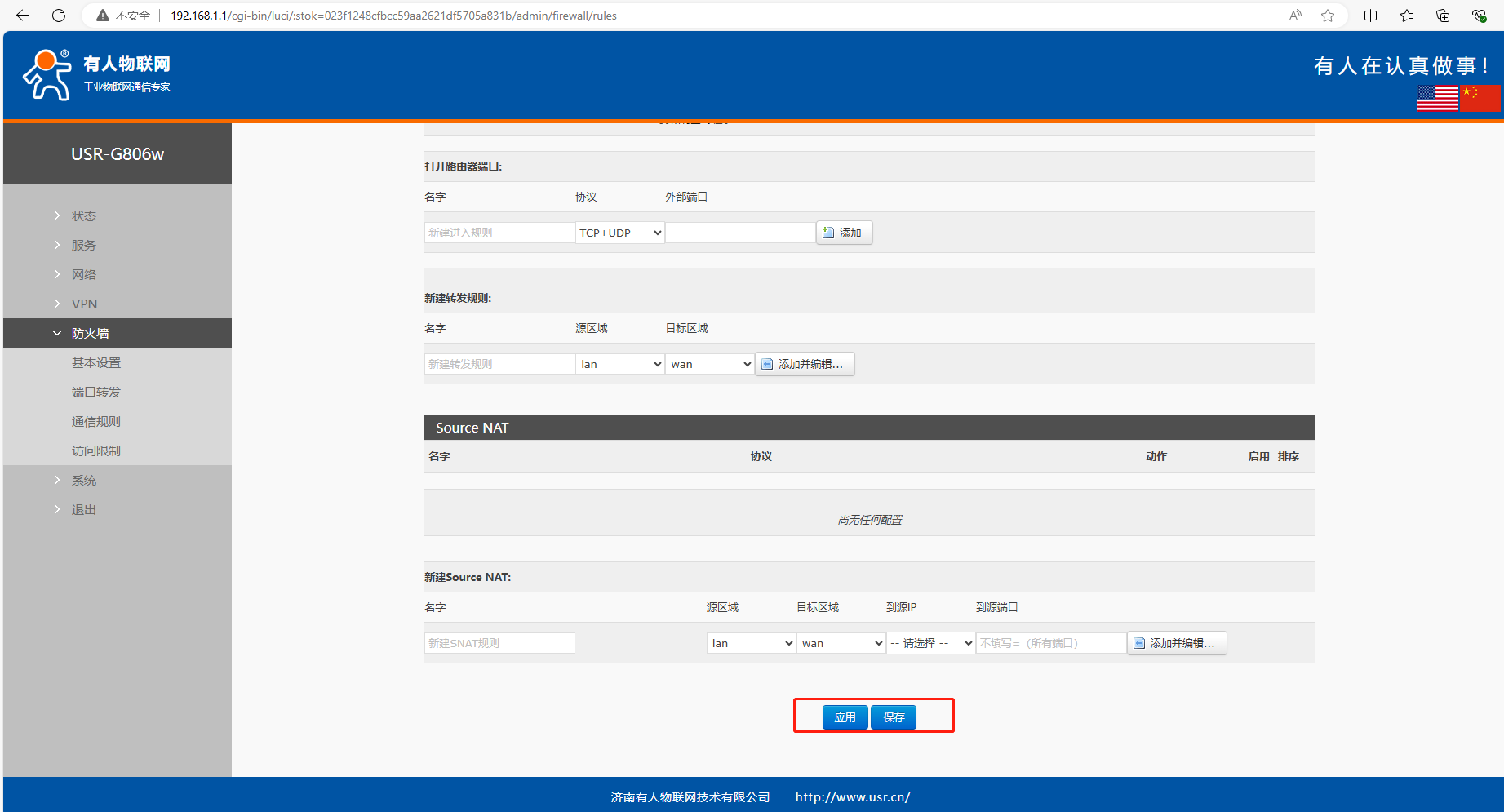Click the browser back arrow
1504x812 pixels.
tap(23, 16)
